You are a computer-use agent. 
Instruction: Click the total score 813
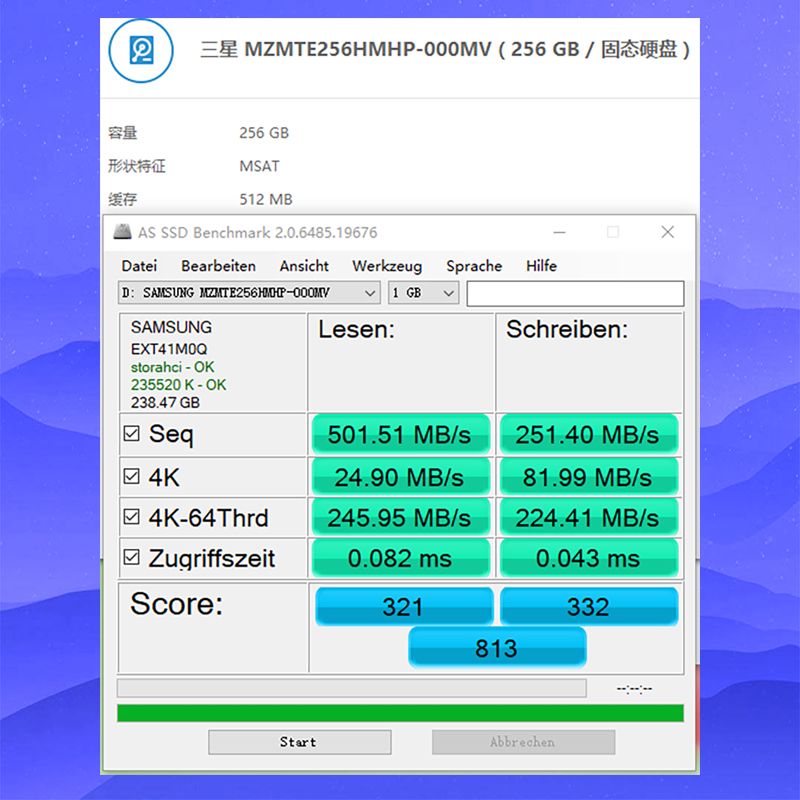pos(497,648)
